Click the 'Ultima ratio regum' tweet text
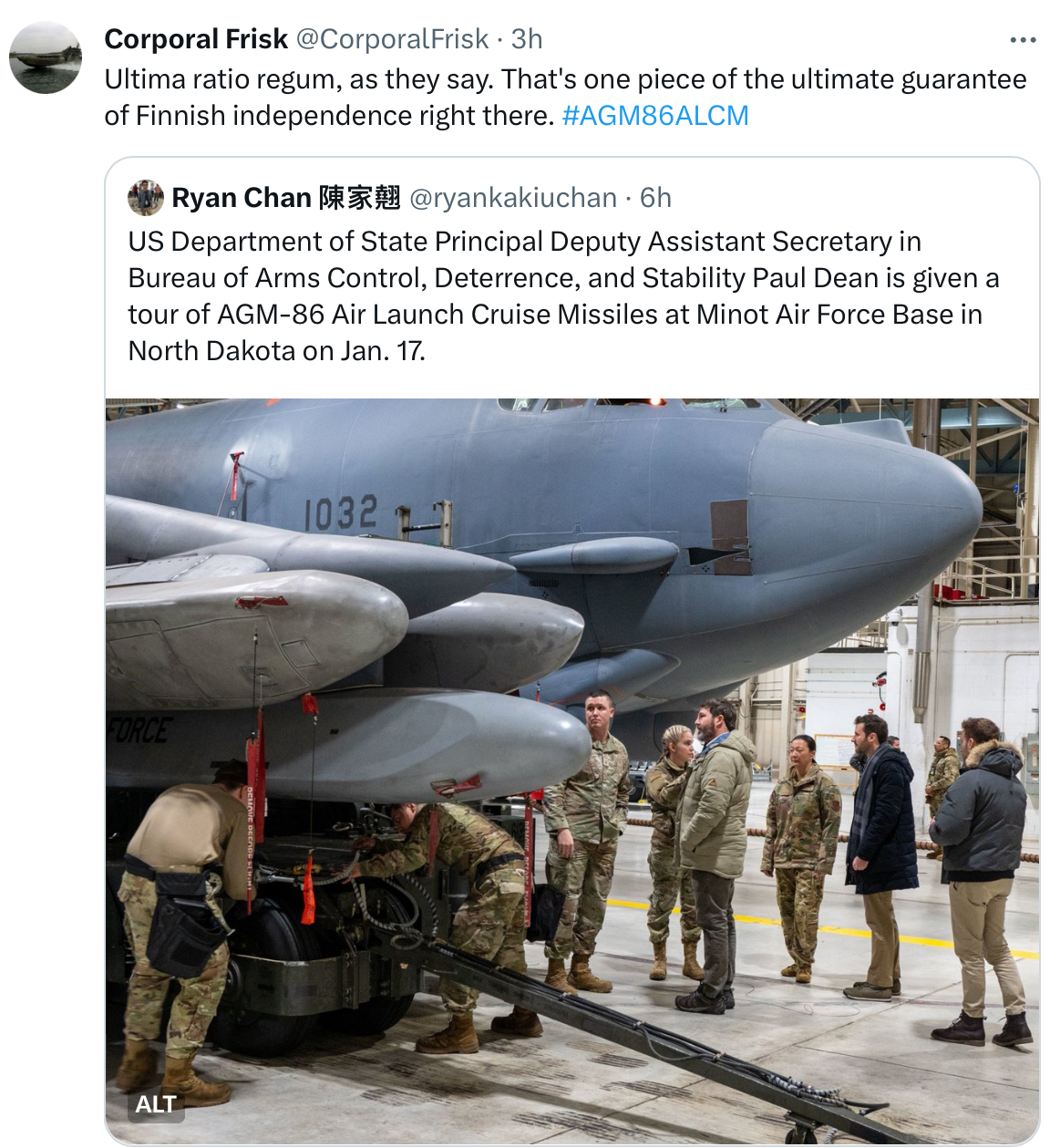 coord(565,98)
